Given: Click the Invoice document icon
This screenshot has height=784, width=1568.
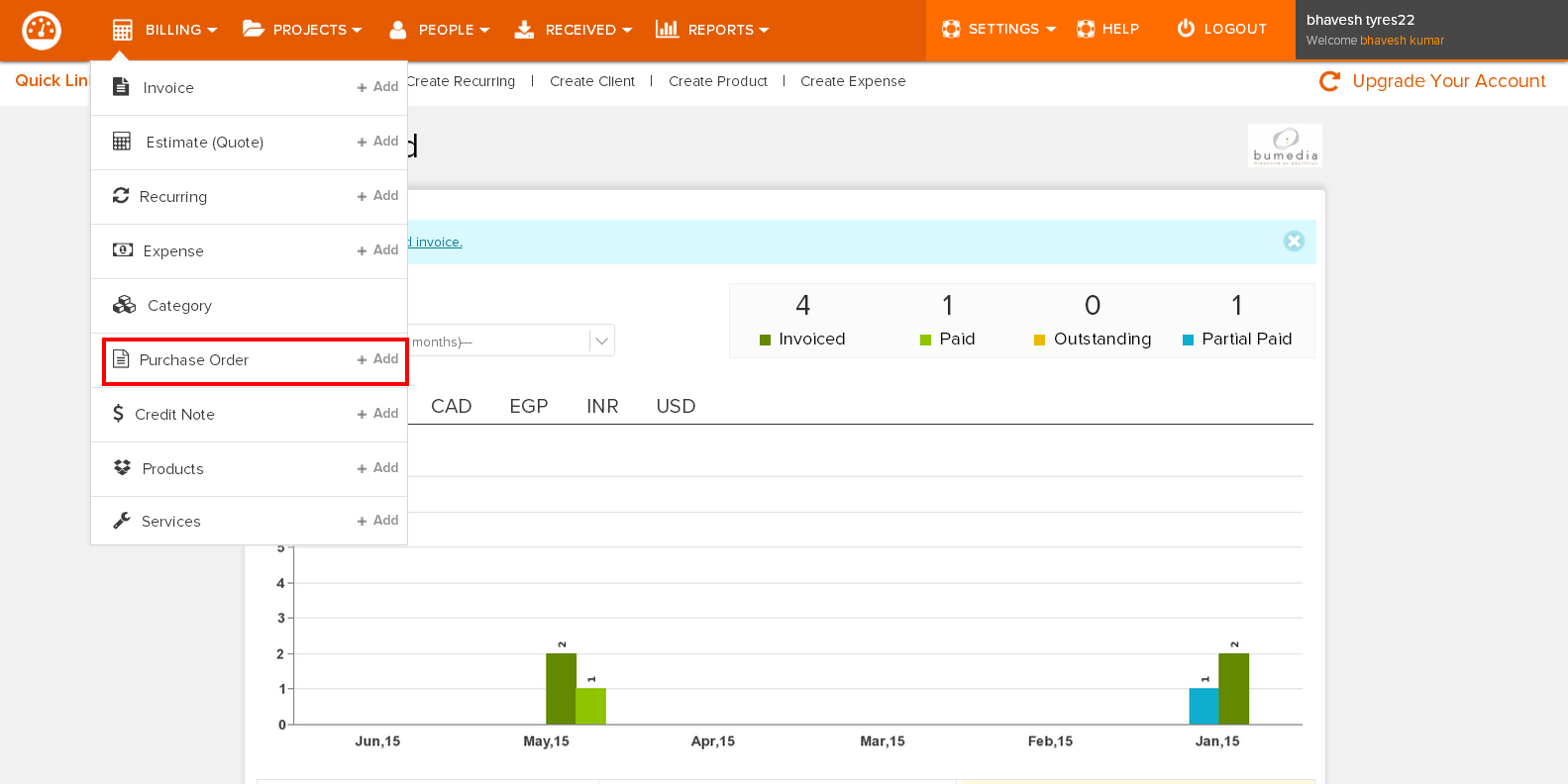Looking at the screenshot, I should pyautogui.click(x=121, y=87).
